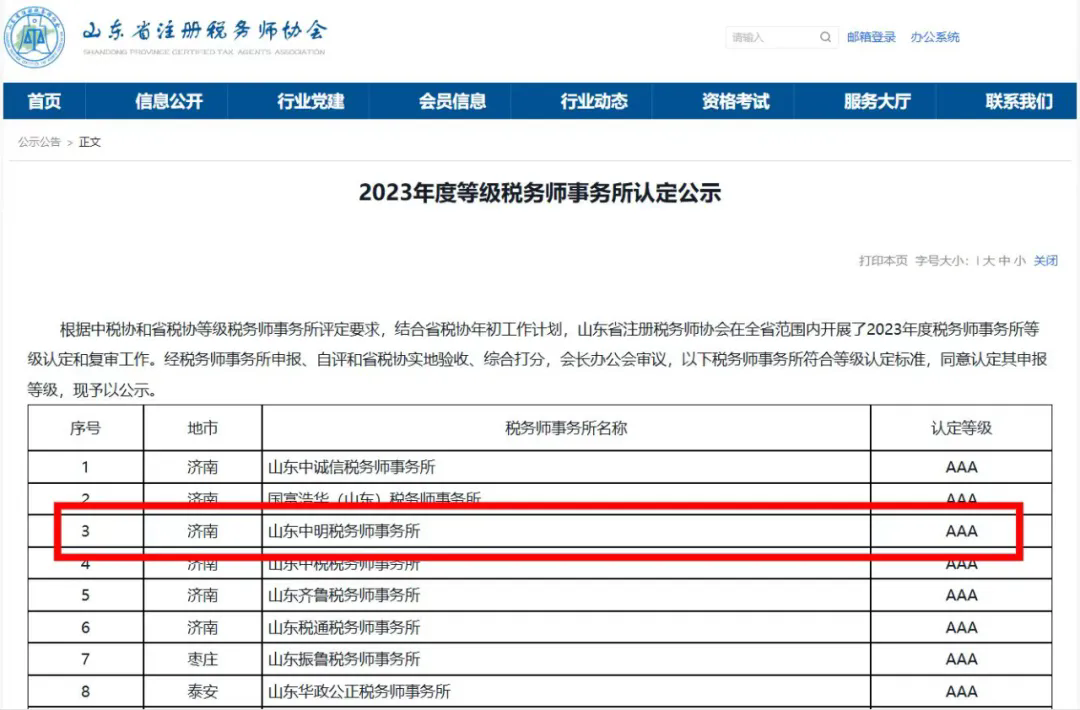Click the 税务师事务所名称 column header
The height and width of the screenshot is (710, 1080).
pyautogui.click(x=566, y=428)
